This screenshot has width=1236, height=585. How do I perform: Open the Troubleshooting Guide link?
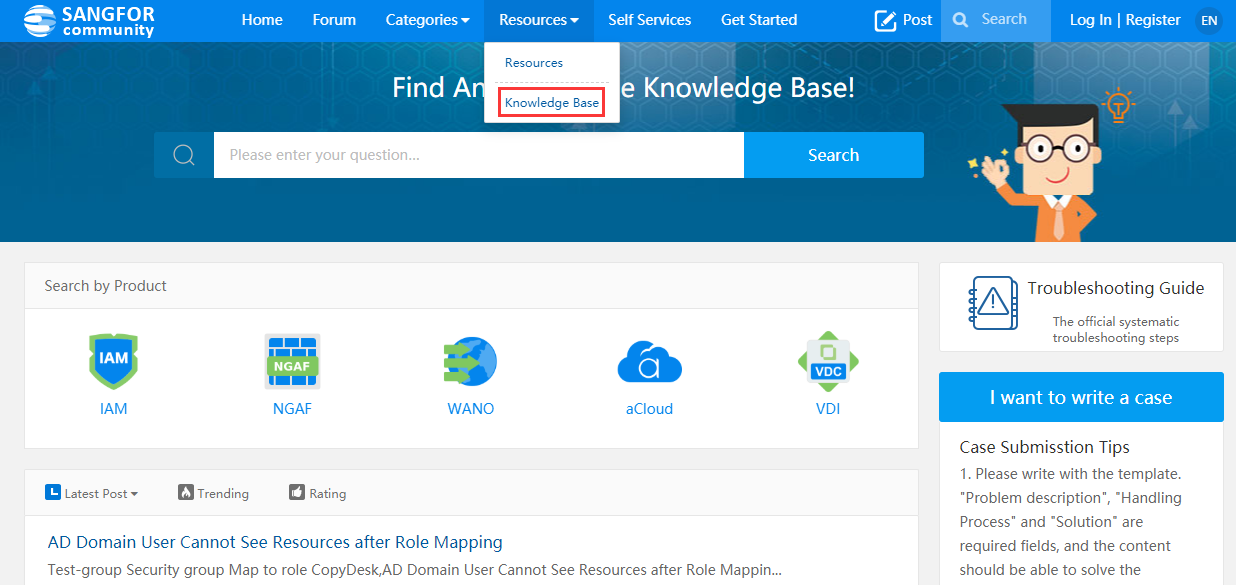click(1116, 288)
